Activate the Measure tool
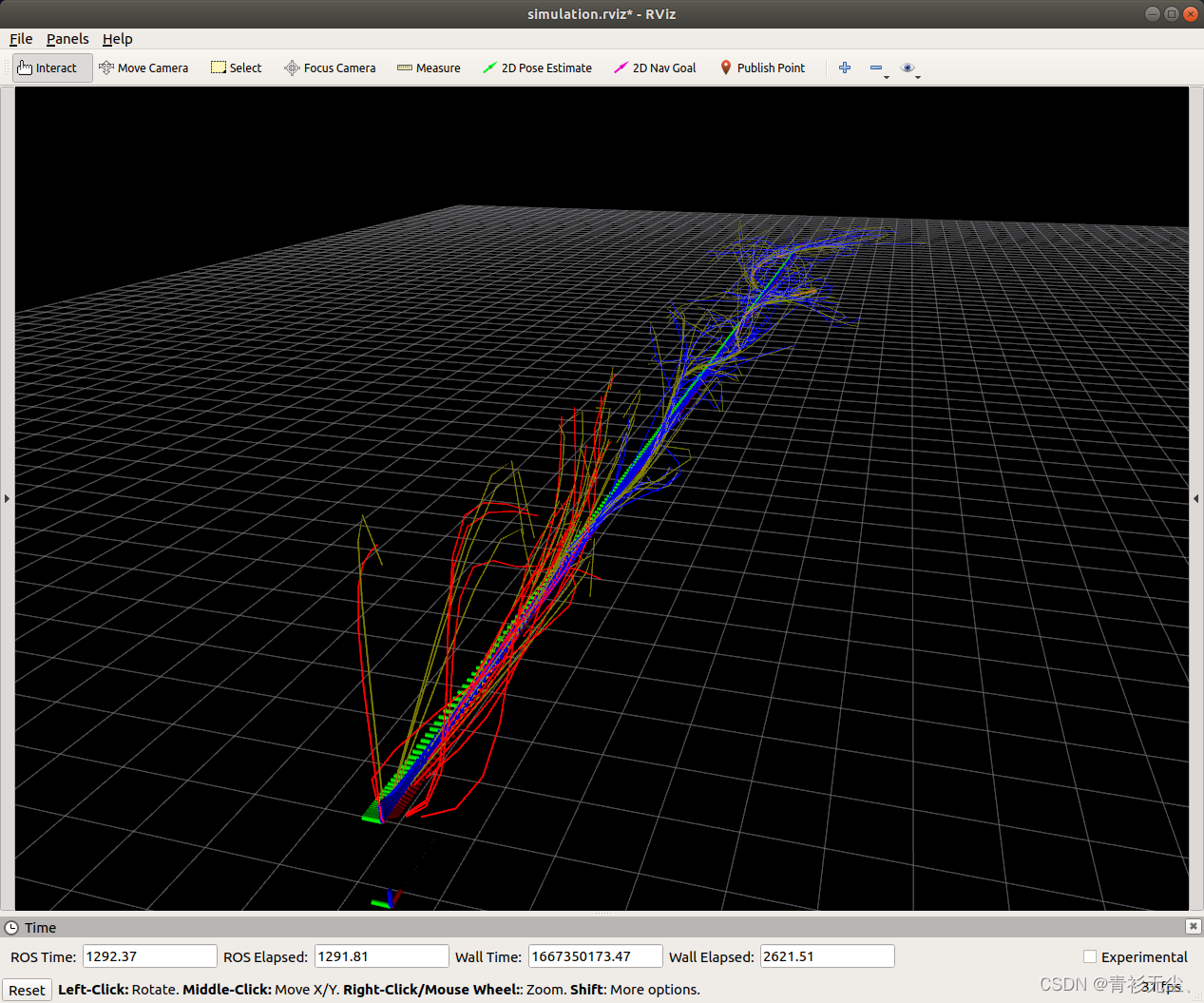 [429, 68]
